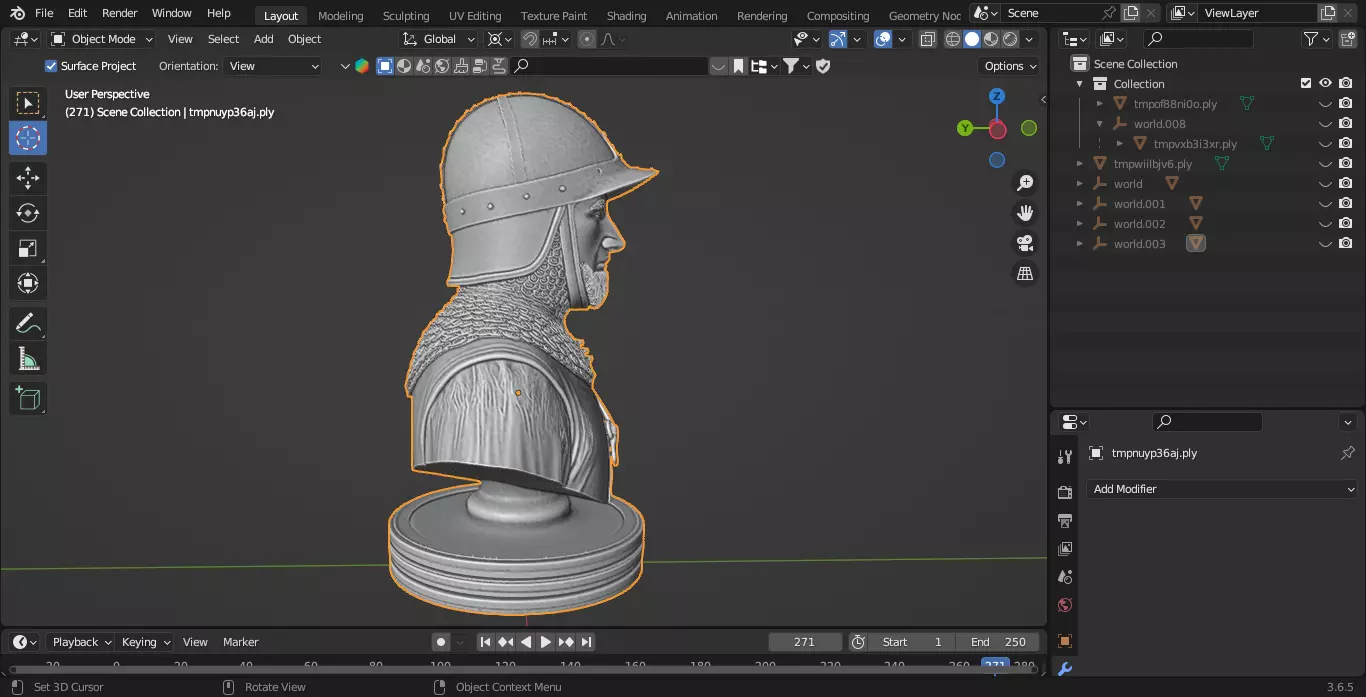
Task: Toggle the camera view icon
Action: [1025, 243]
